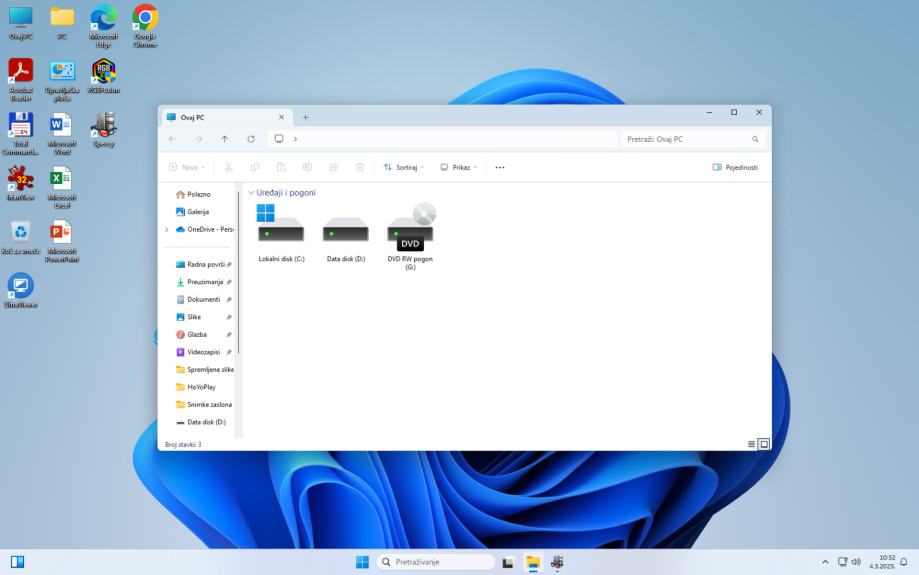Image resolution: width=919 pixels, height=575 pixels.
Task: Open the Prikaz view dropdown
Action: pos(458,167)
